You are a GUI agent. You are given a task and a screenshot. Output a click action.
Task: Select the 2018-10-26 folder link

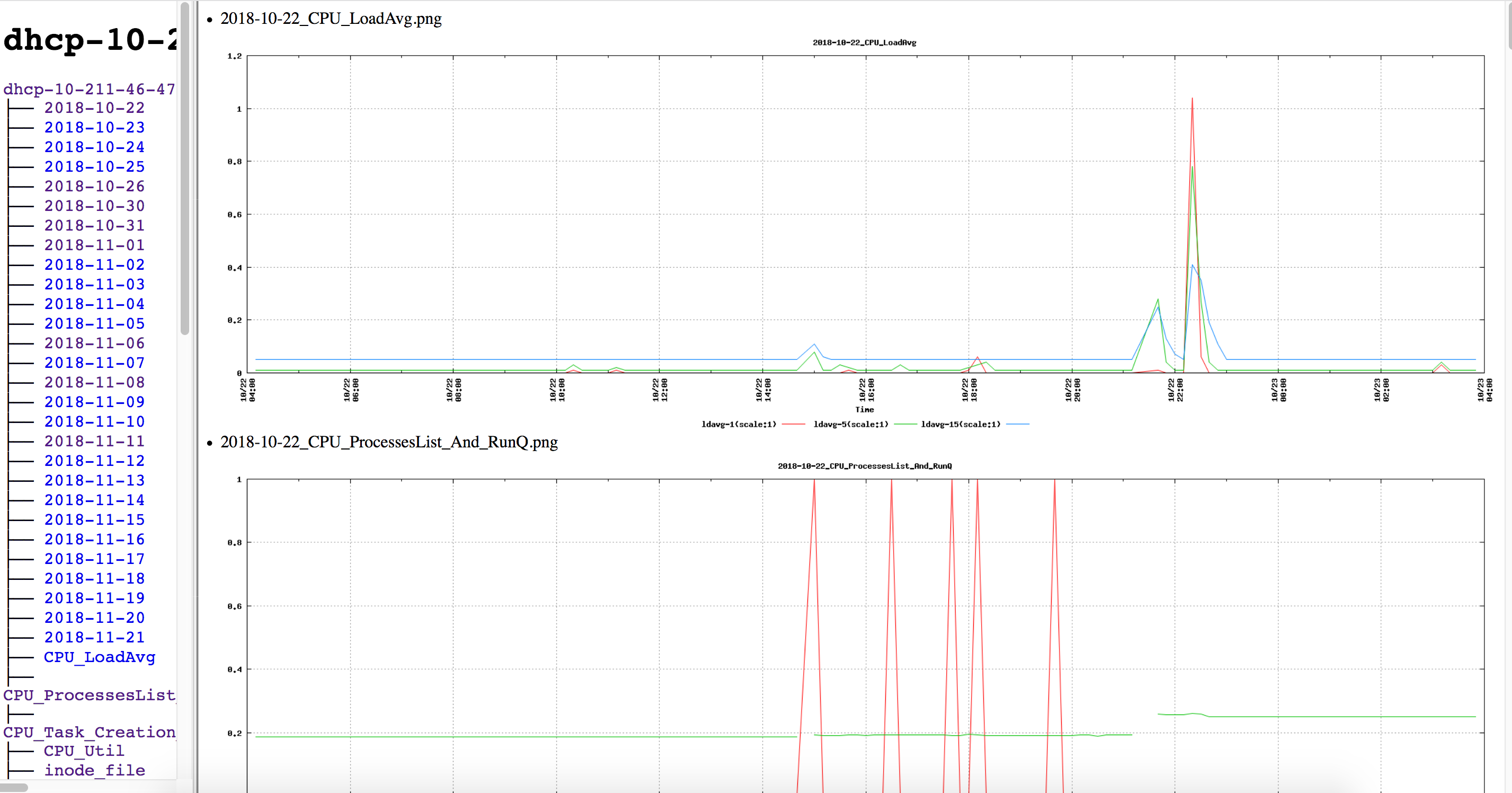(x=94, y=186)
